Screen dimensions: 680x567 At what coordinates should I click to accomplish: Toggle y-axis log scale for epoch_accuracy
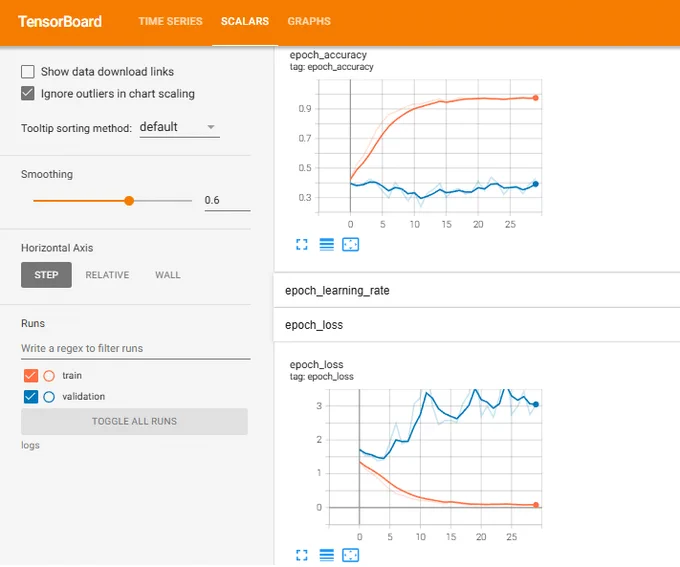coord(327,245)
